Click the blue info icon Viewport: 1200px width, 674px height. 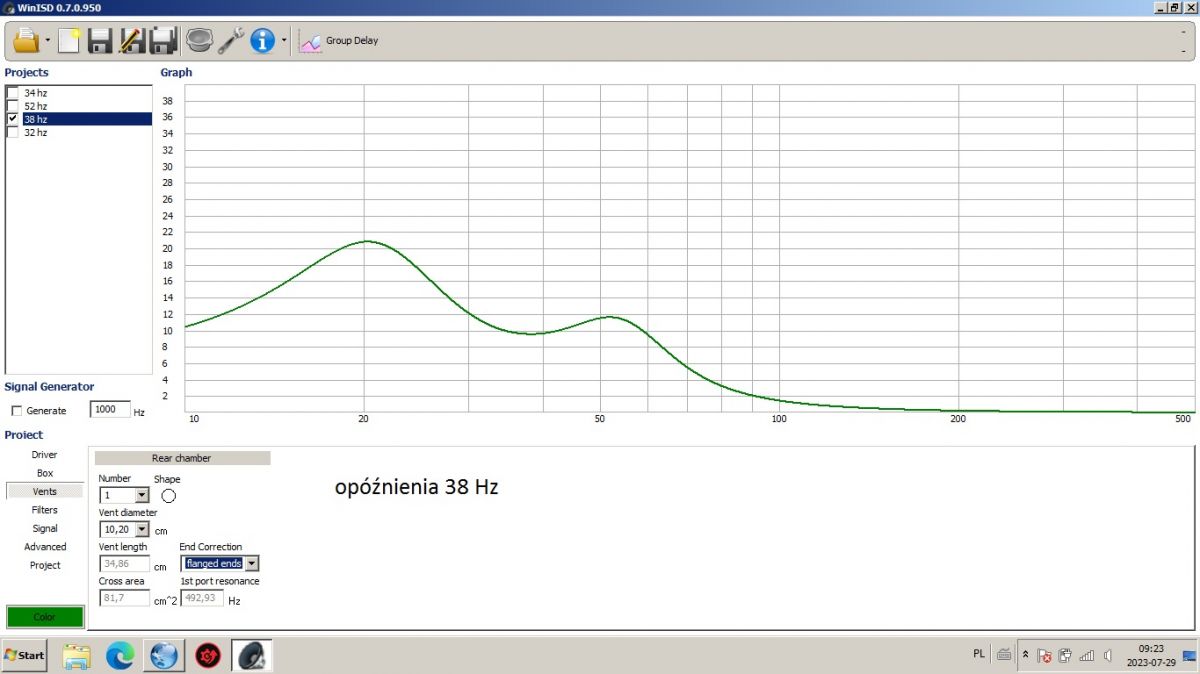coord(262,41)
